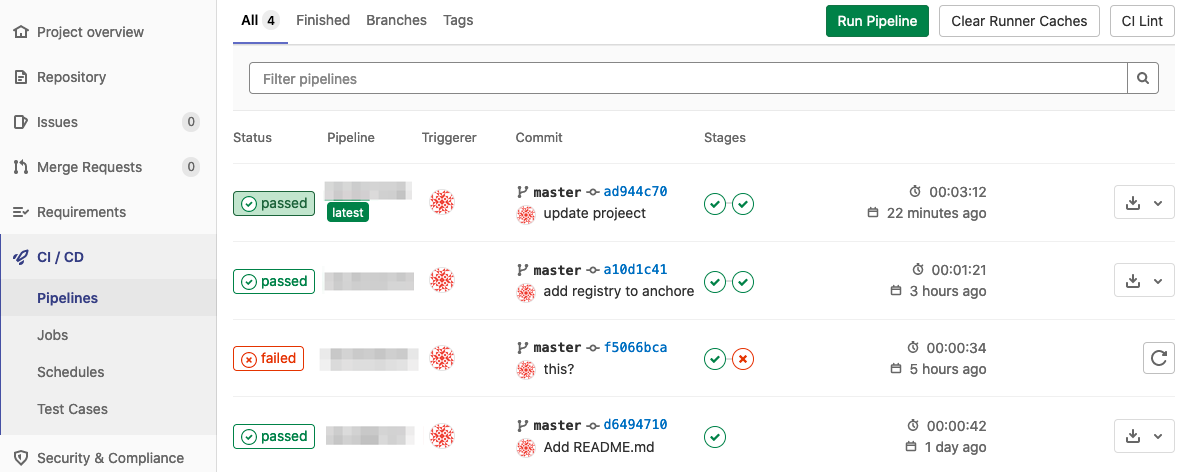Click the single passed stage icon for d6494710
Screen dimensions: 1190x472
[x=715, y=437]
